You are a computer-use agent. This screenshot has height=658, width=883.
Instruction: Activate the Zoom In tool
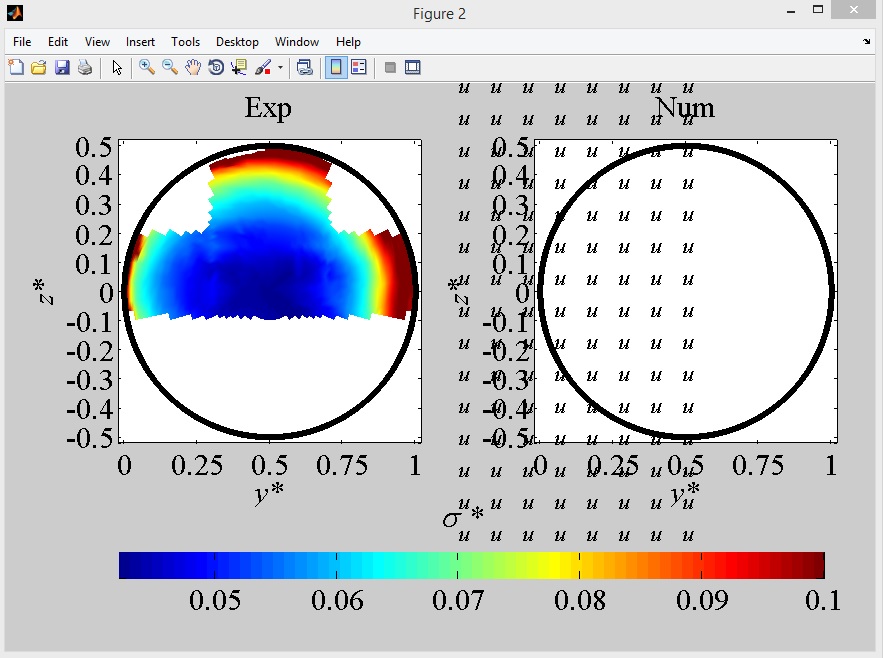coord(146,68)
